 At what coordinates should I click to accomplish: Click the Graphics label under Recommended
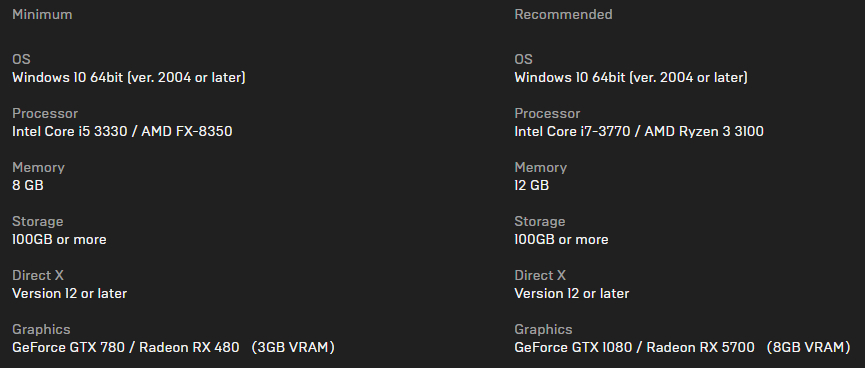[x=543, y=330]
